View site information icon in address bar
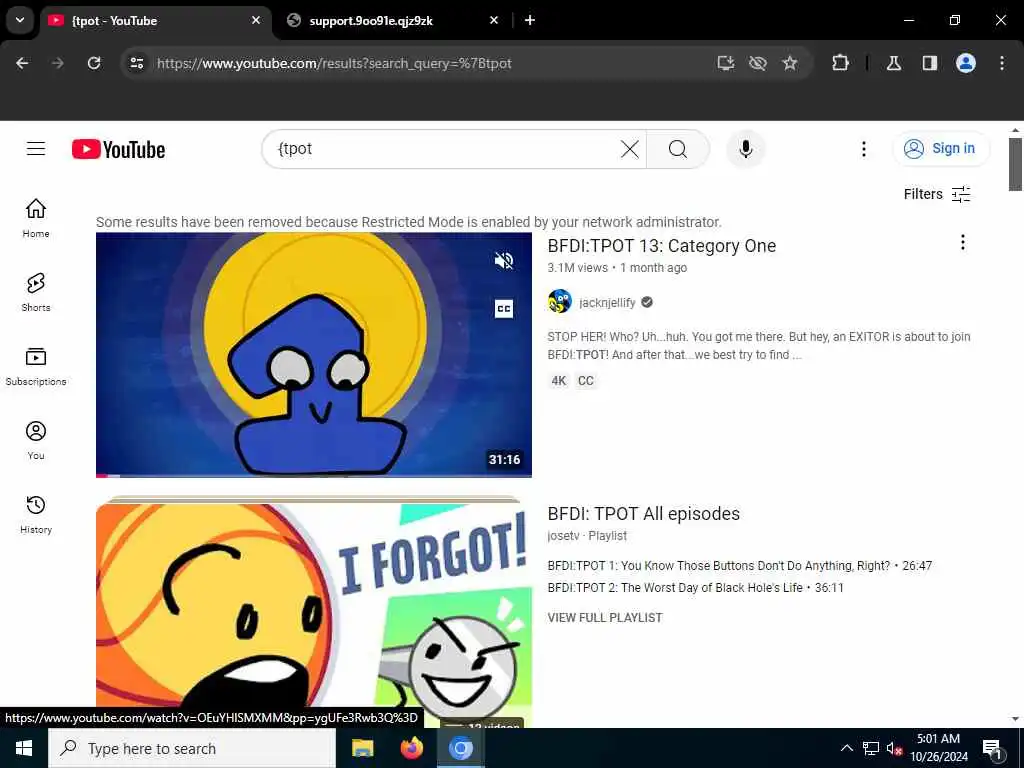Image resolution: width=1024 pixels, height=768 pixels. [x=136, y=63]
